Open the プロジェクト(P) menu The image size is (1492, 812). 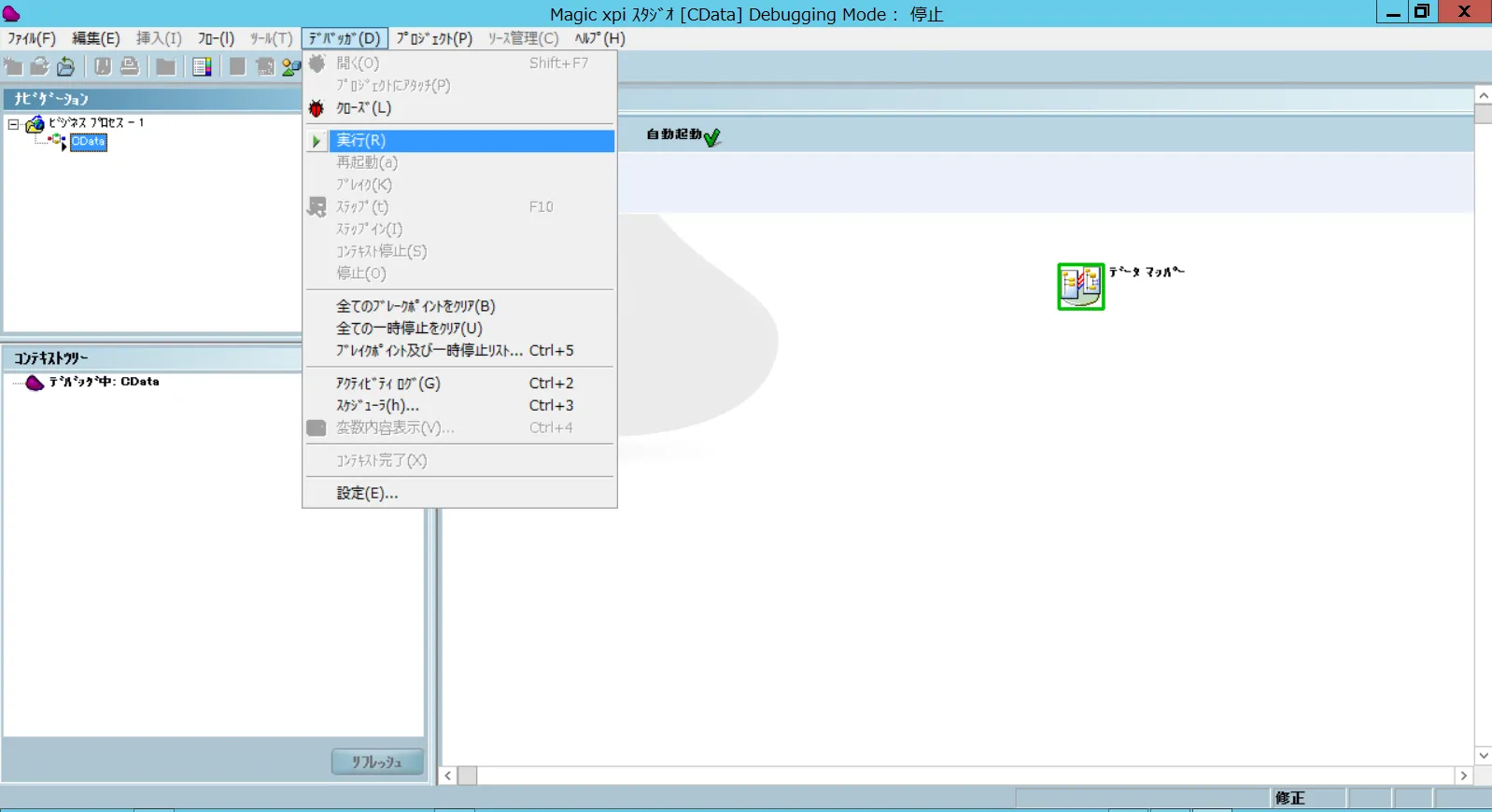tap(434, 38)
